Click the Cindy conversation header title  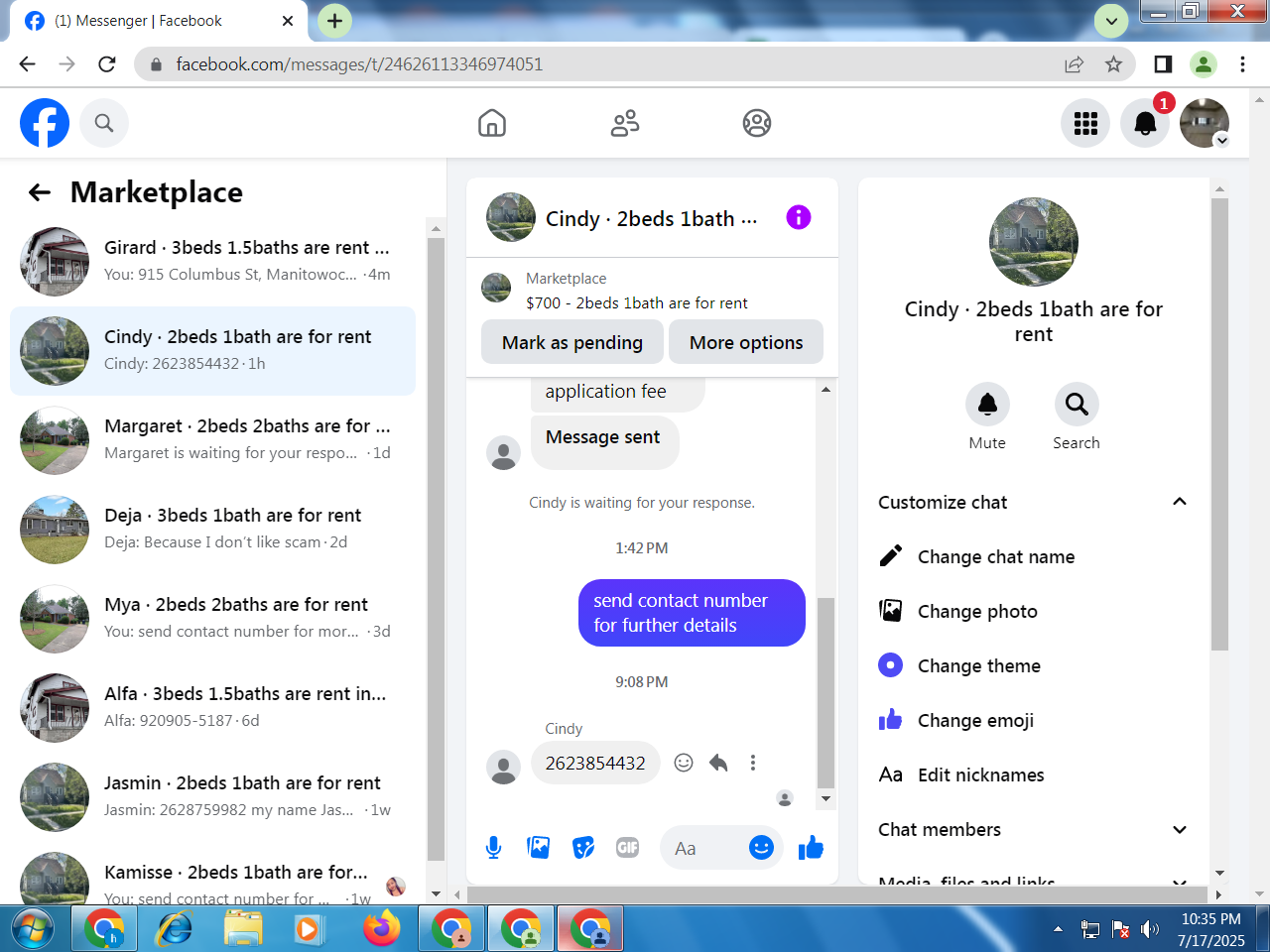[651, 218]
